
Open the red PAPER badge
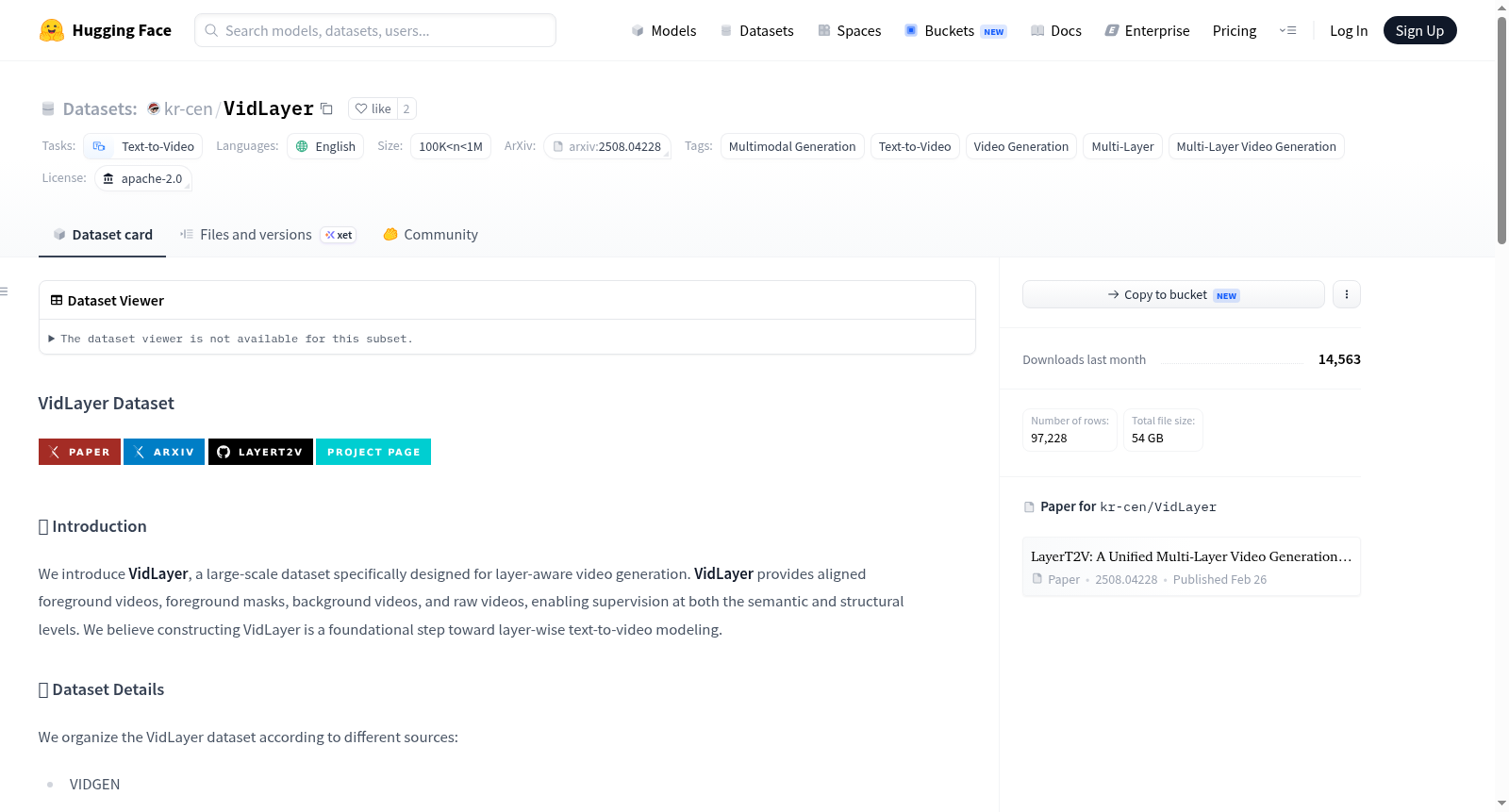click(79, 452)
